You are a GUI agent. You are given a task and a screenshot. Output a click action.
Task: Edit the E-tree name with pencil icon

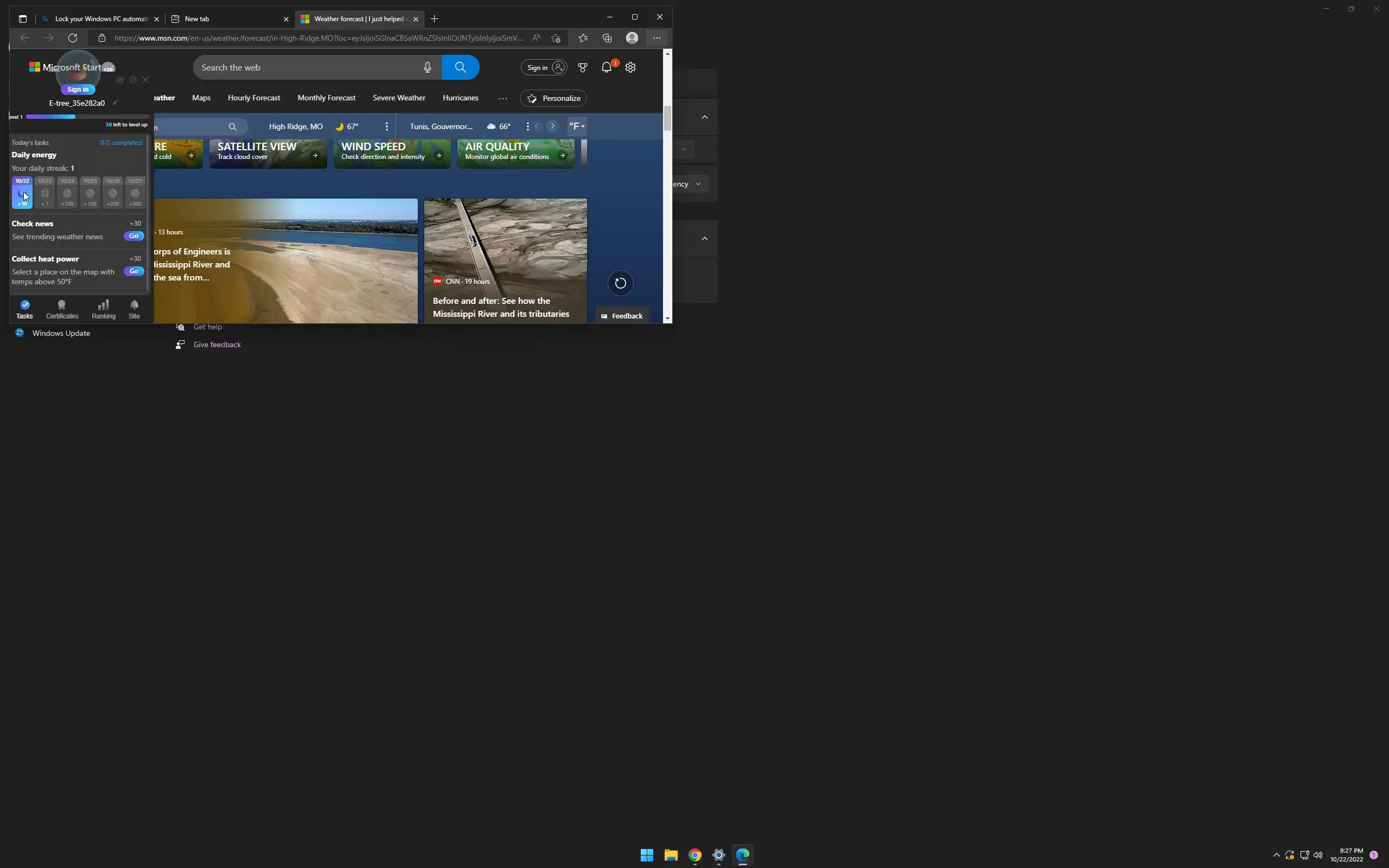(x=116, y=103)
